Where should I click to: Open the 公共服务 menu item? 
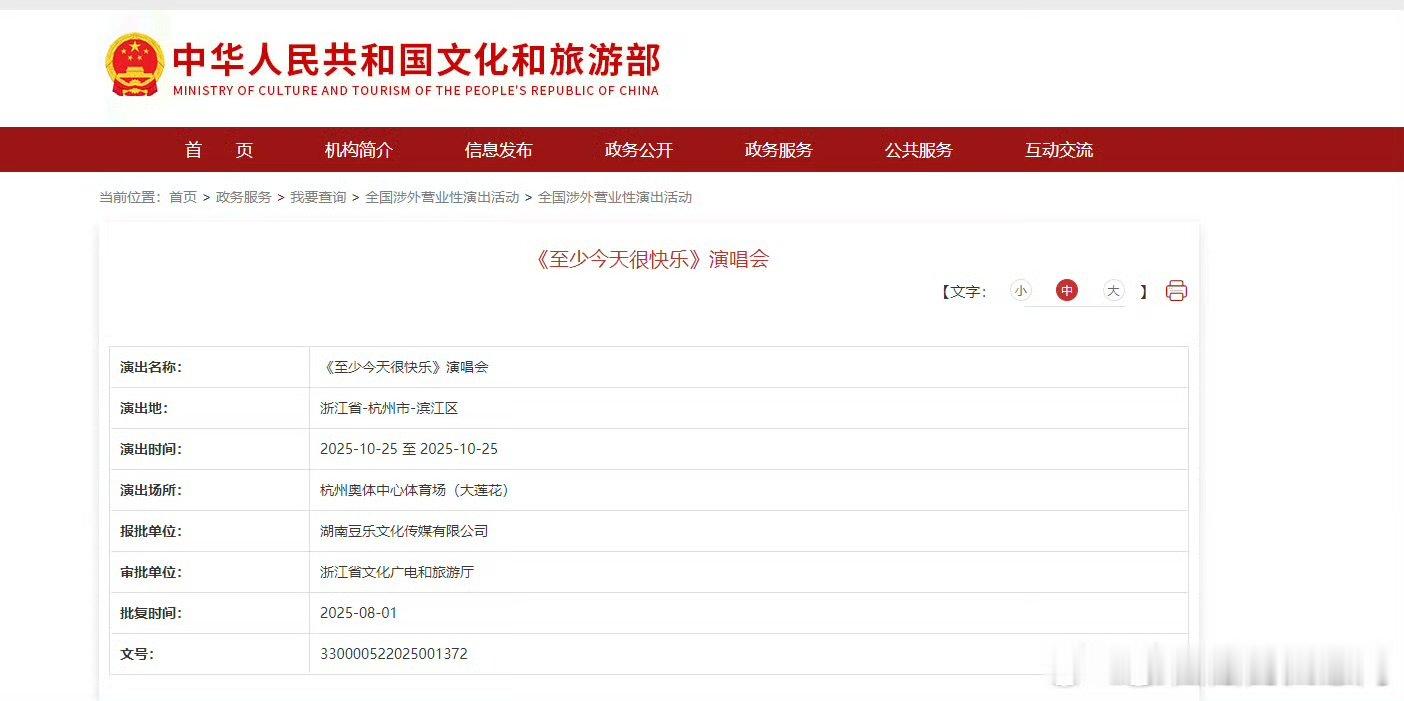click(x=919, y=150)
